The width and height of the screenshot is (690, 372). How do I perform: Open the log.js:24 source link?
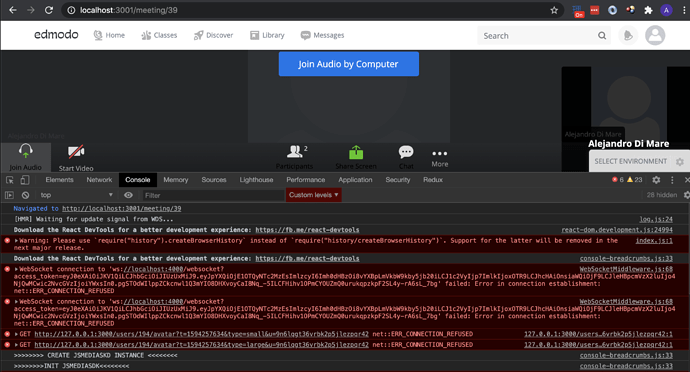pos(656,219)
